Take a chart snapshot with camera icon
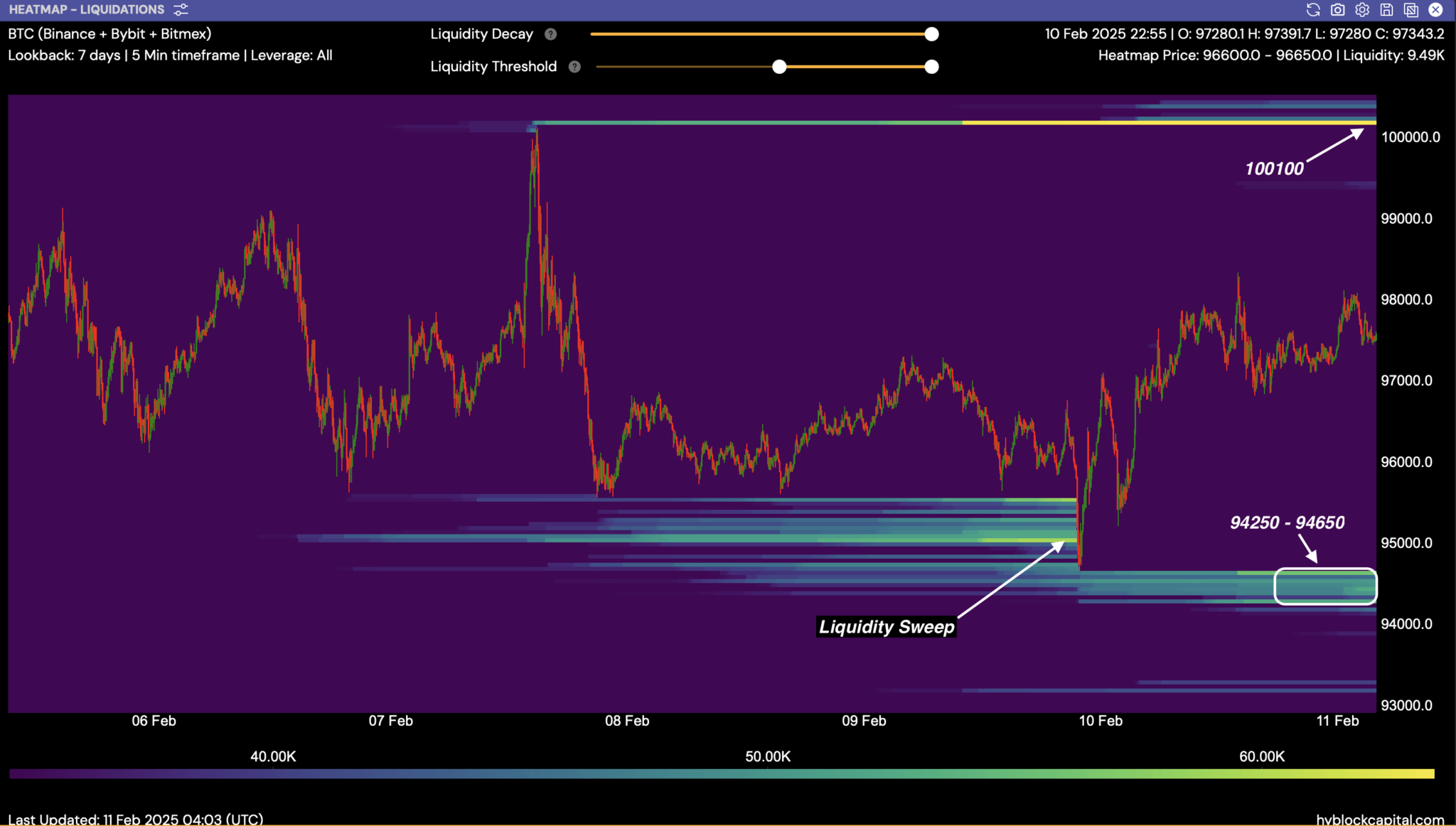This screenshot has height=826, width=1456. (x=1337, y=10)
